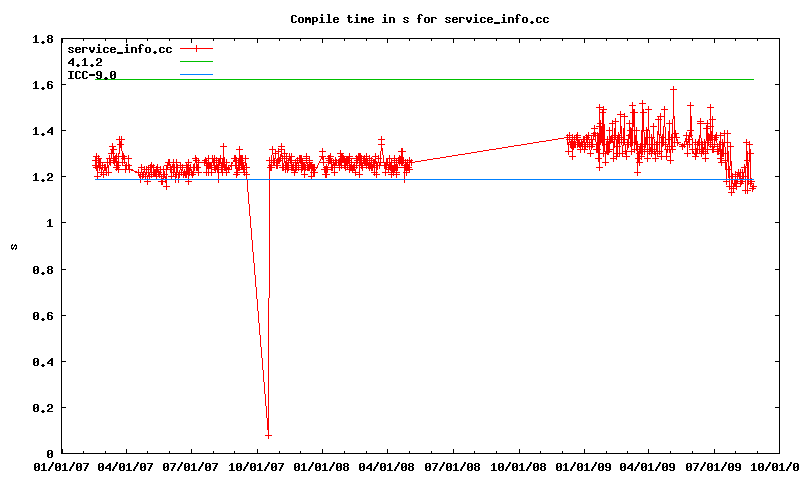Click the 4.1.2 legend line sample
Viewport: 800px width, 480px height.
196,61
